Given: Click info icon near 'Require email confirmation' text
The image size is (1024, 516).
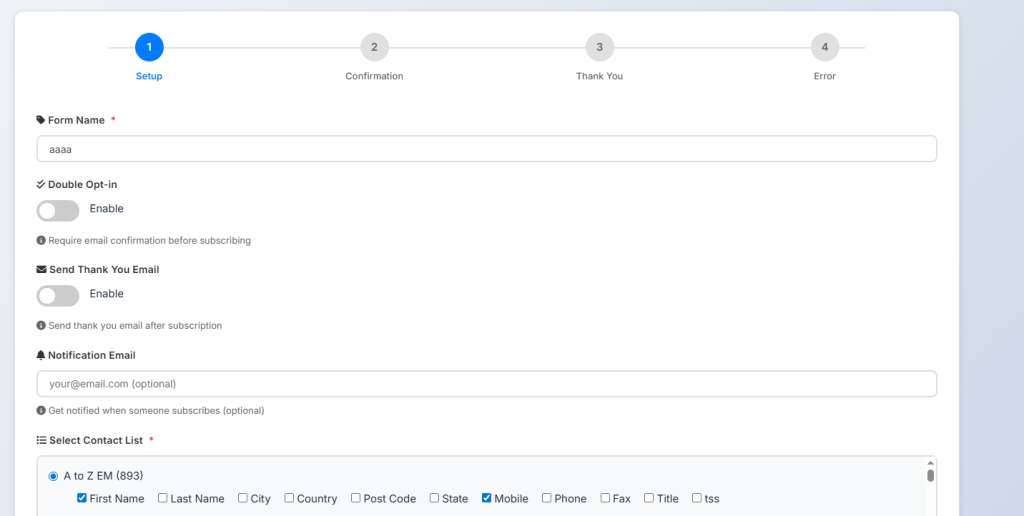Looking at the screenshot, I should (41, 241).
